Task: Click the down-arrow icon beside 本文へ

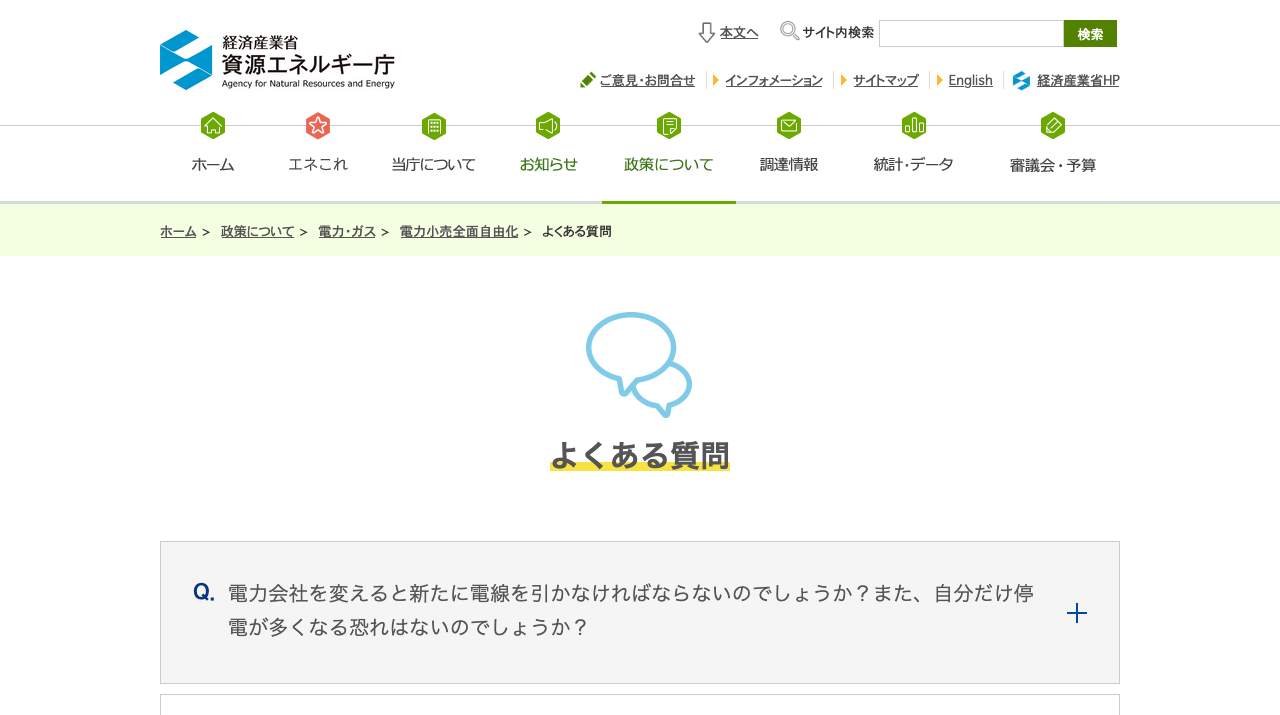Action: [x=707, y=33]
